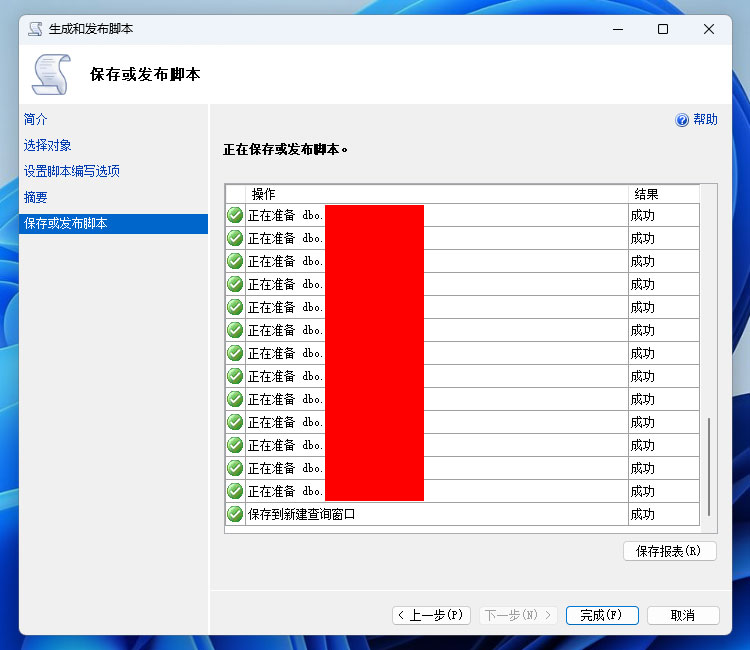The height and width of the screenshot is (650, 750).
Task: Click 完成(F) to finish the wizard
Action: [602, 615]
